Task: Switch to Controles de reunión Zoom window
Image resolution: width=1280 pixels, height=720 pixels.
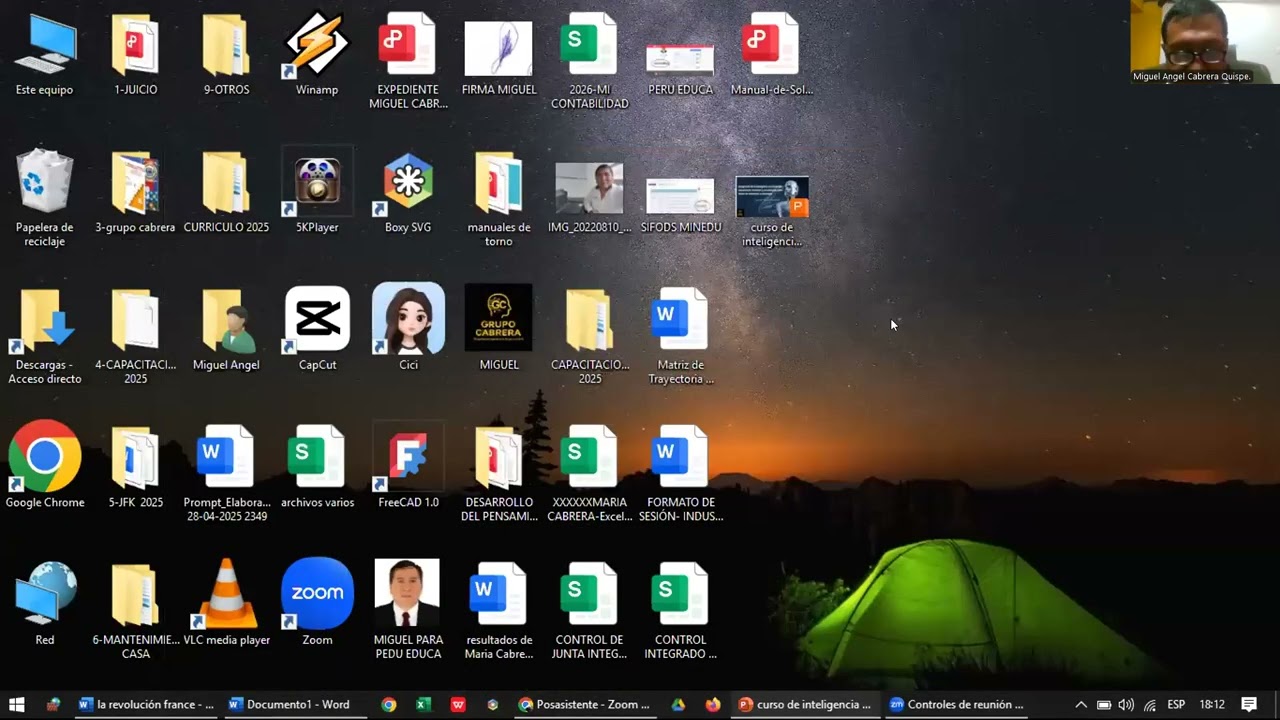Action: pos(957,704)
